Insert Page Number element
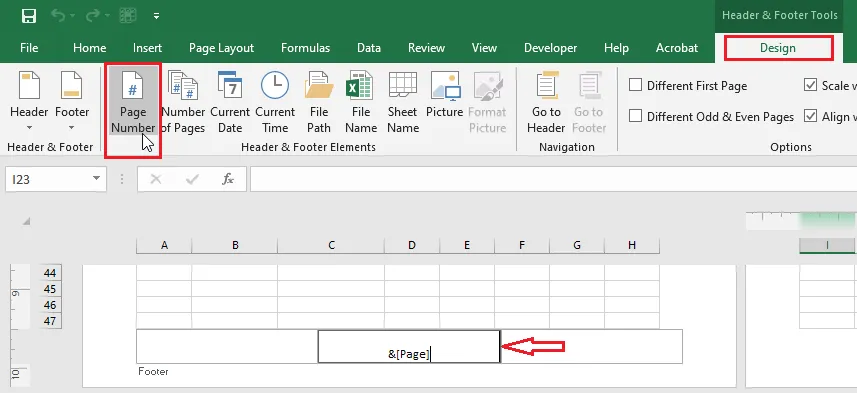The width and height of the screenshot is (857, 393). point(133,102)
